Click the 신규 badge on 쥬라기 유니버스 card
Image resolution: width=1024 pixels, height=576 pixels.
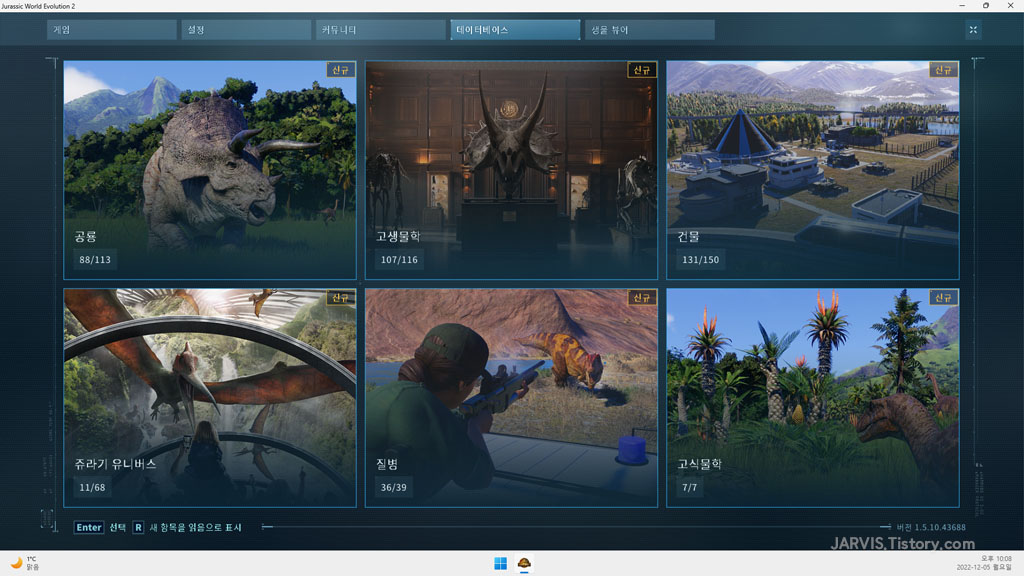[341, 298]
